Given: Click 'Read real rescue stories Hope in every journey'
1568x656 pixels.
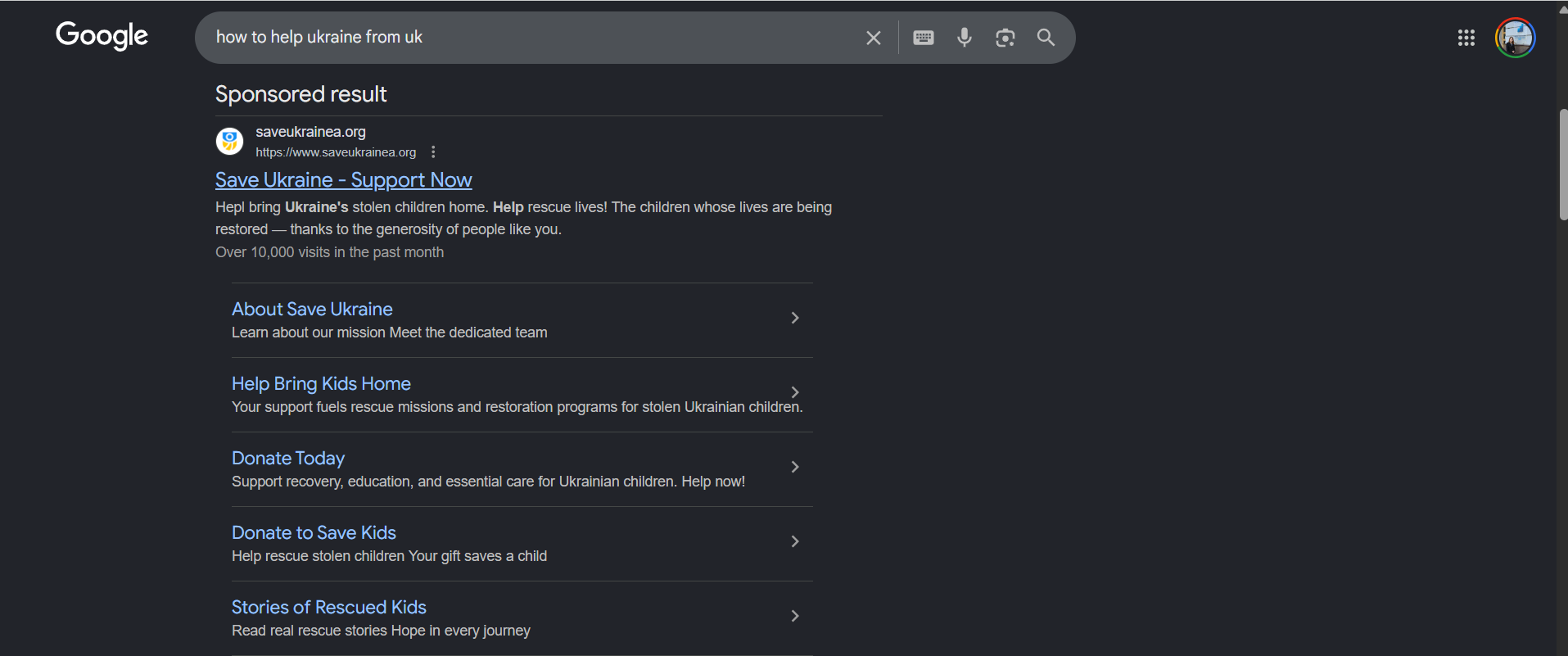Looking at the screenshot, I should [x=382, y=631].
